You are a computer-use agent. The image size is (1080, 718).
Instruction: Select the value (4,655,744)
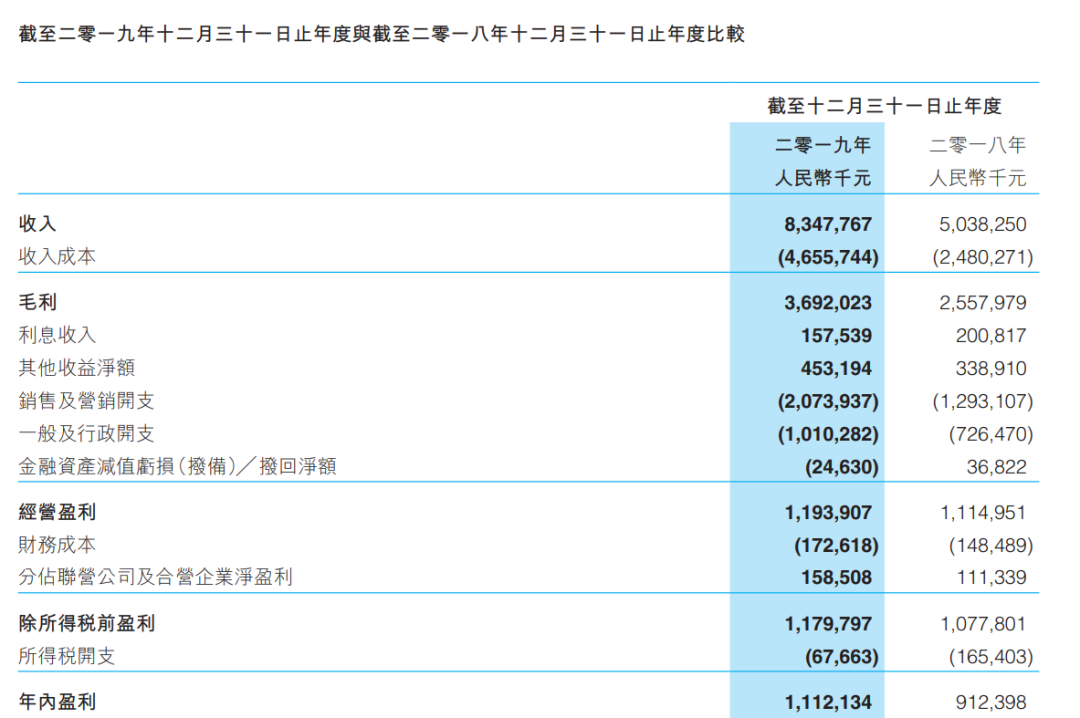tap(828, 257)
